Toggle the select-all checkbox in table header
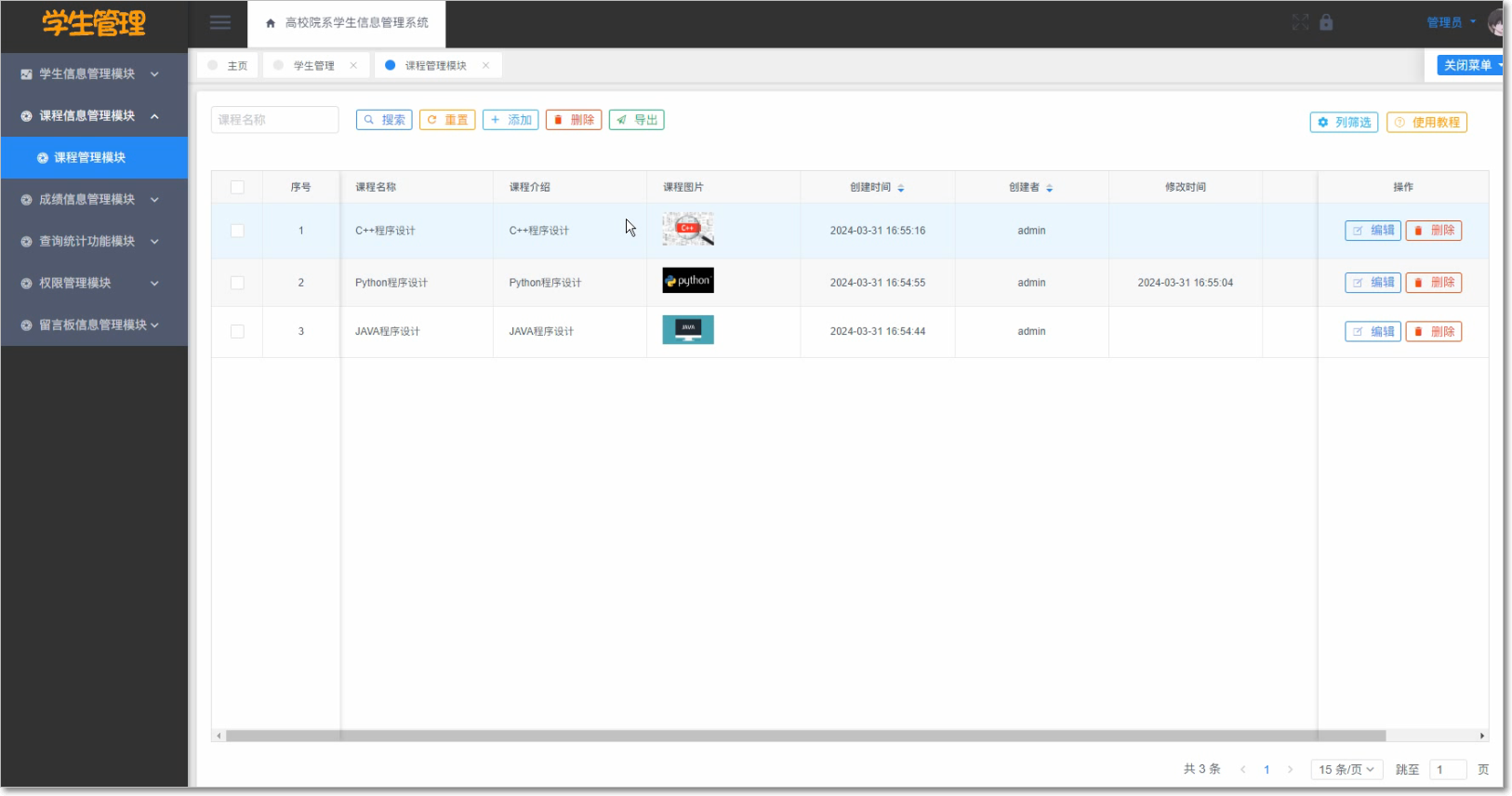This screenshot has height=796, width=1512. [x=237, y=187]
